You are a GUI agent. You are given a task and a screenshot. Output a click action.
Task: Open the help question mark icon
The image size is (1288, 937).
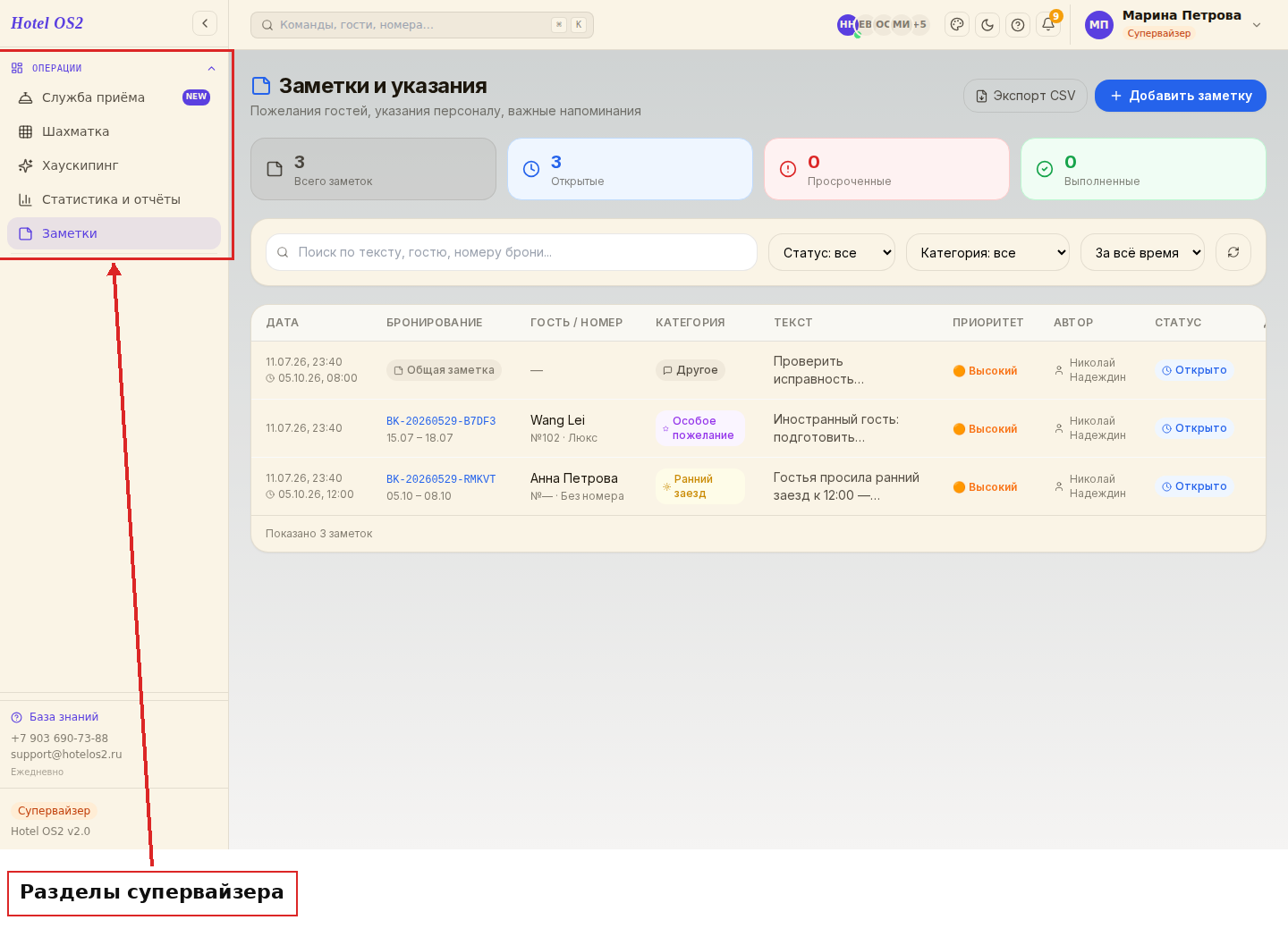click(x=1018, y=25)
